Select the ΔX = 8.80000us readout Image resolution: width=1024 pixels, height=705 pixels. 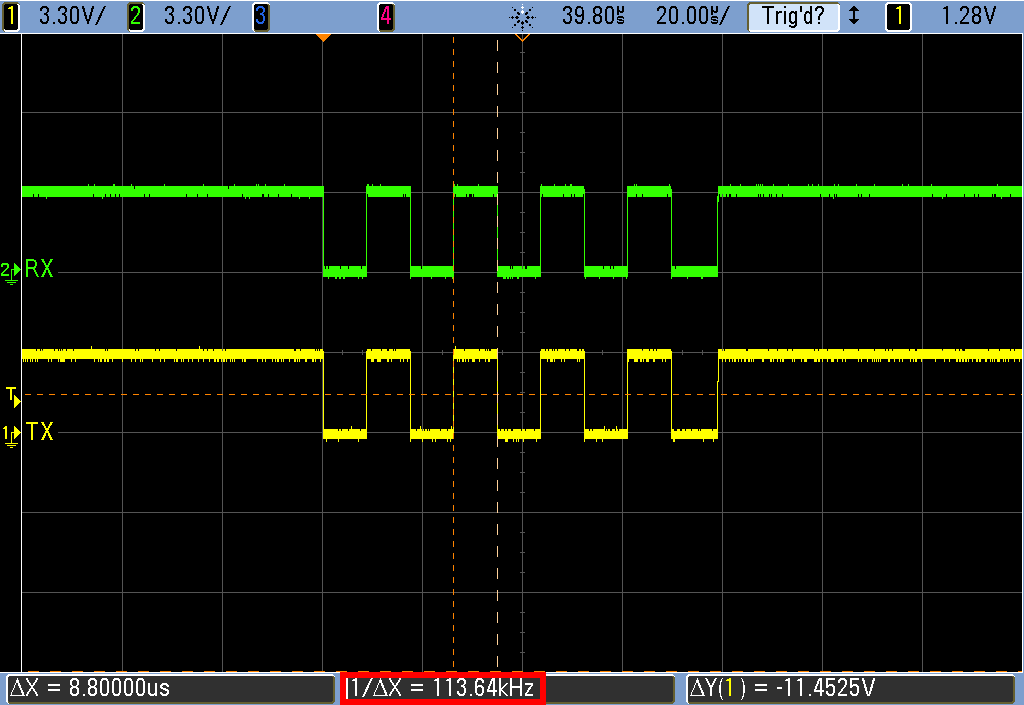point(170,689)
